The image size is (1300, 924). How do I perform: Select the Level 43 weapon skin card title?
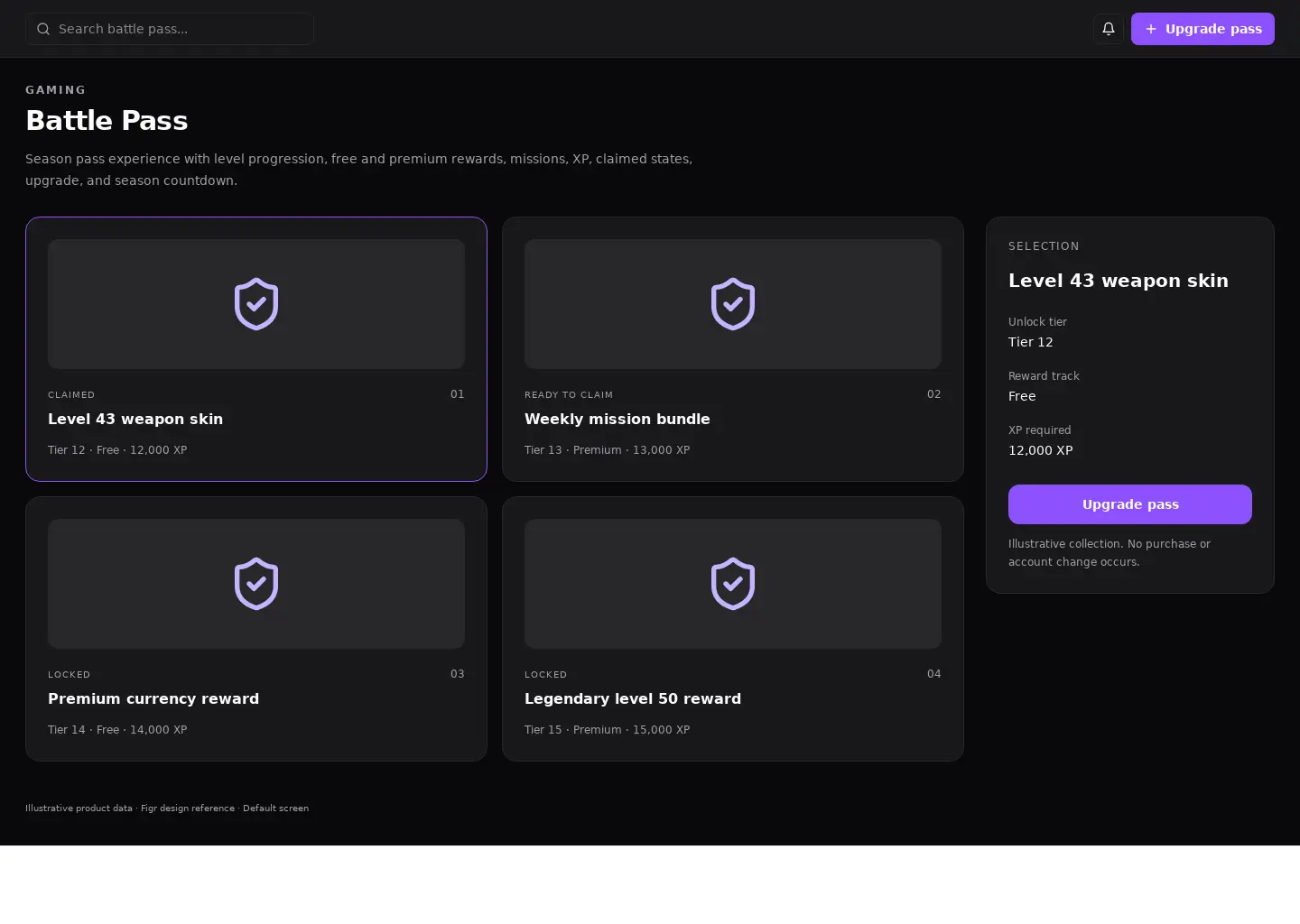pyautogui.click(x=135, y=419)
